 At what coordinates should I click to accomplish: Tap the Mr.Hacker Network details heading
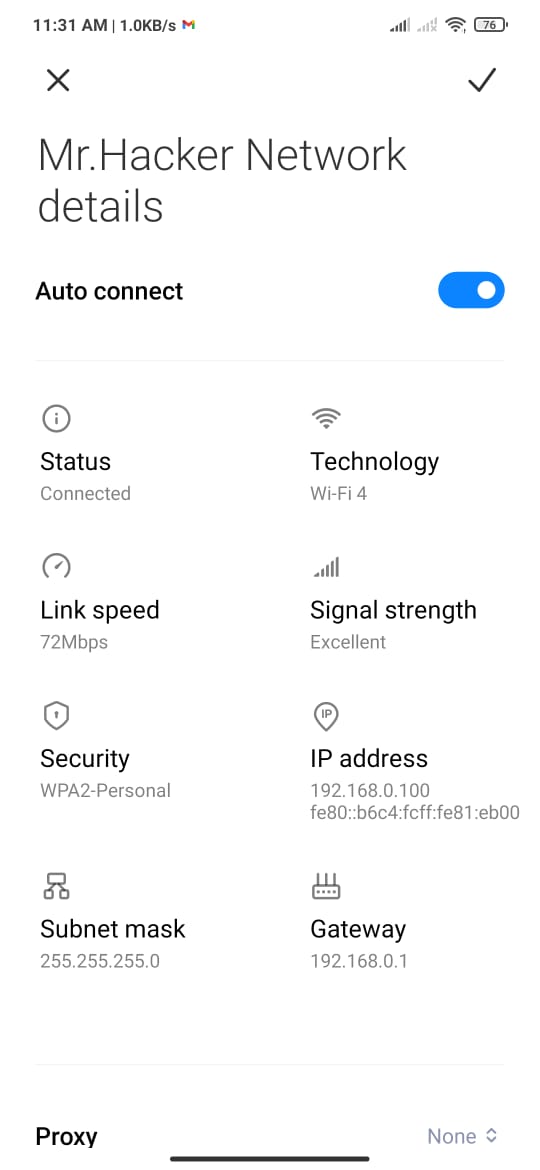tap(222, 181)
